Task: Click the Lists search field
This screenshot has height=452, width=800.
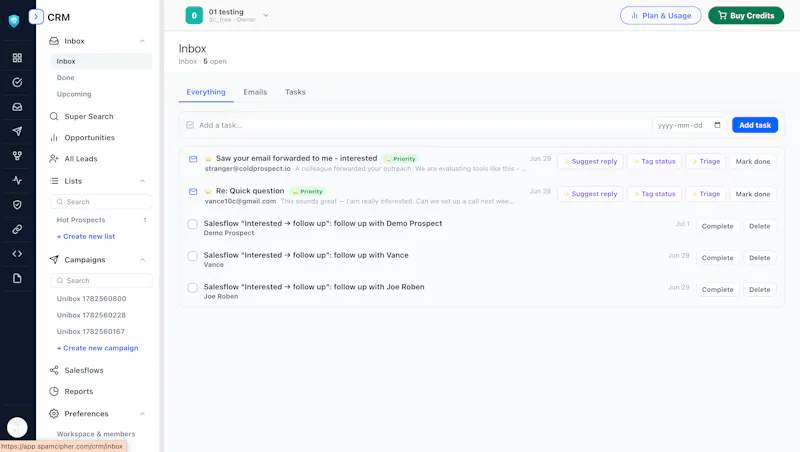Action: [101, 202]
